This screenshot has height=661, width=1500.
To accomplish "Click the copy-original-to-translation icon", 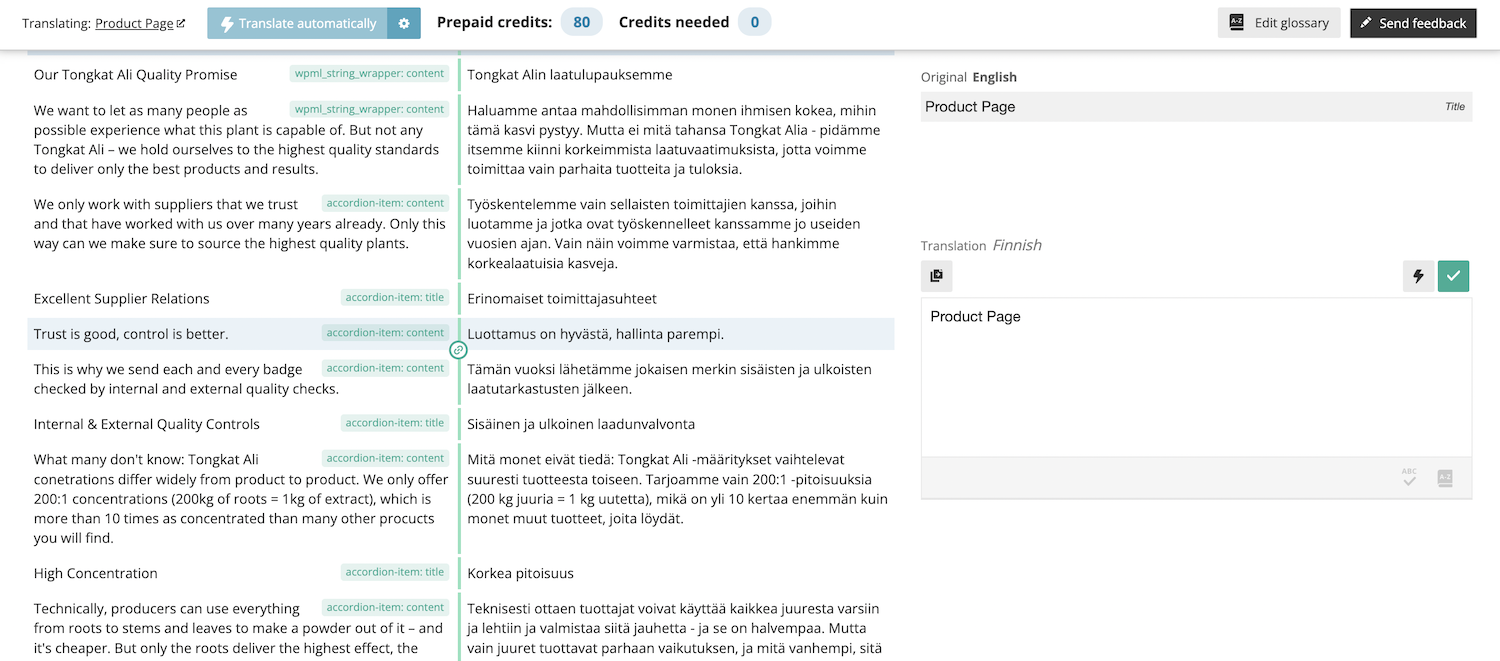I will pyautogui.click(x=937, y=276).
